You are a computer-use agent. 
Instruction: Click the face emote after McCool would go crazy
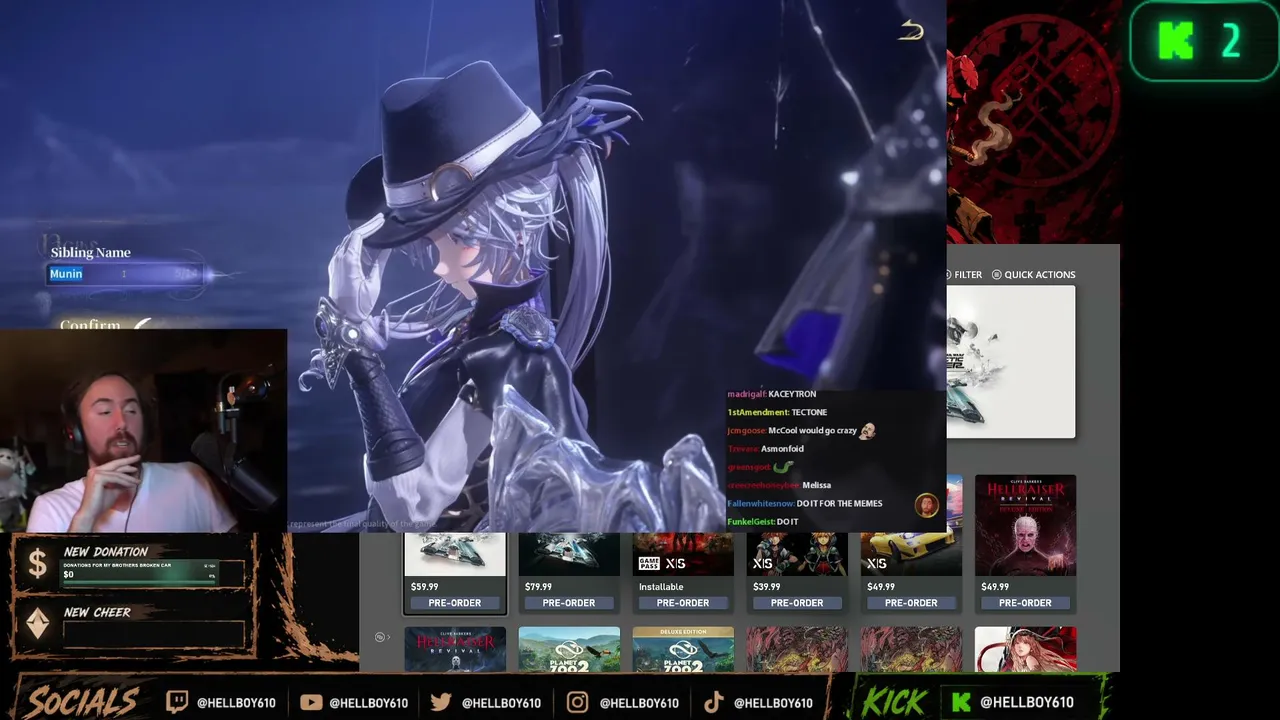click(x=867, y=431)
